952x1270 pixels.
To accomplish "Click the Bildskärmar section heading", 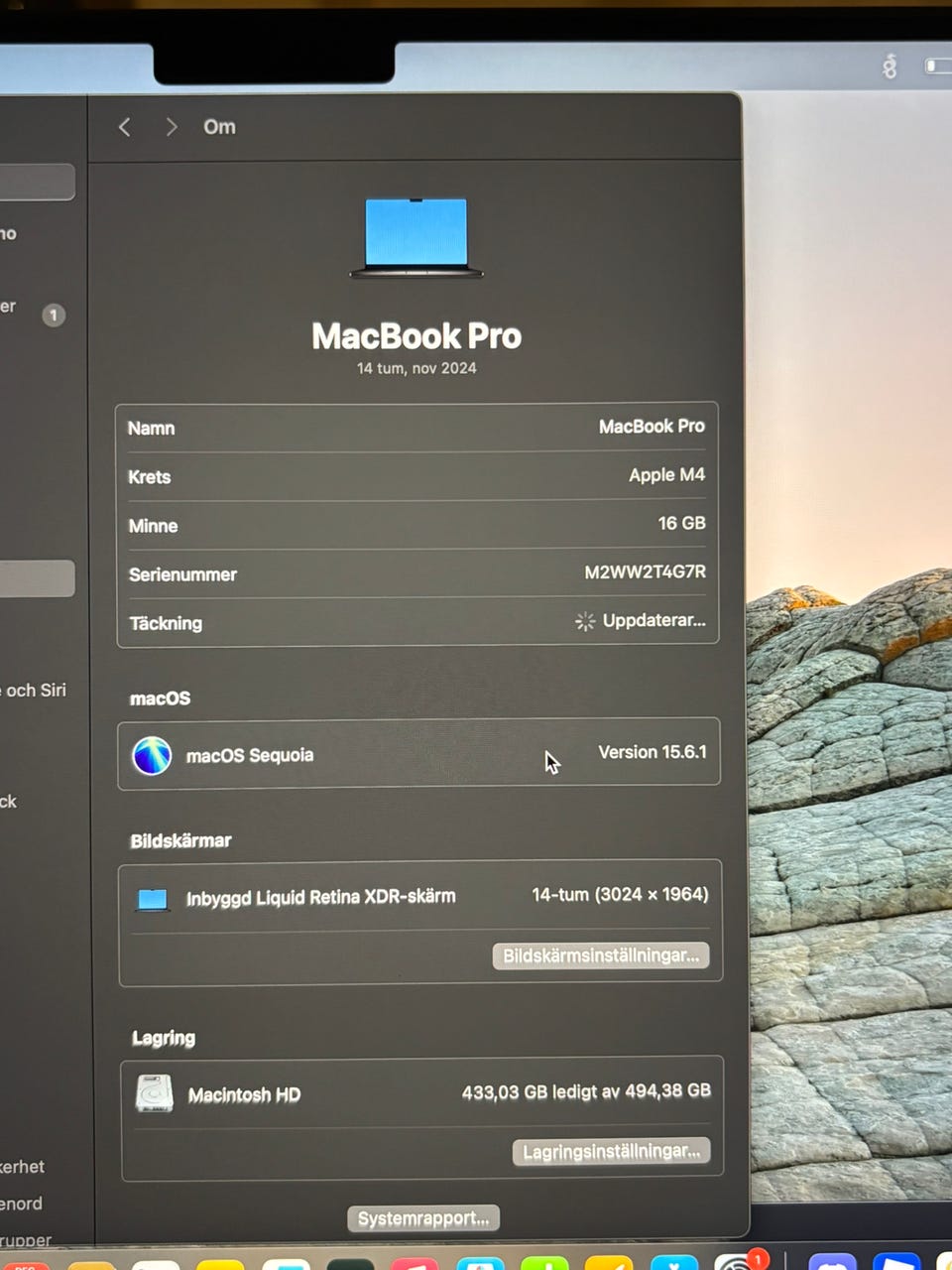I will click(x=180, y=840).
